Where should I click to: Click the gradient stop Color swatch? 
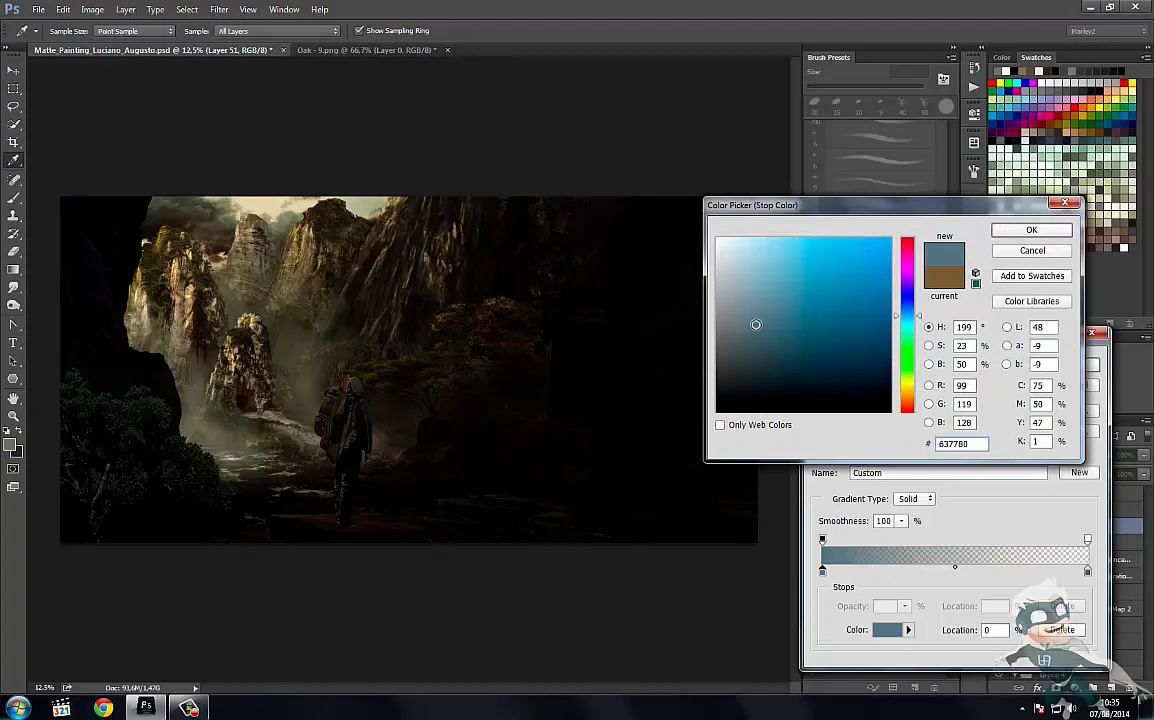pyautogui.click(x=887, y=629)
